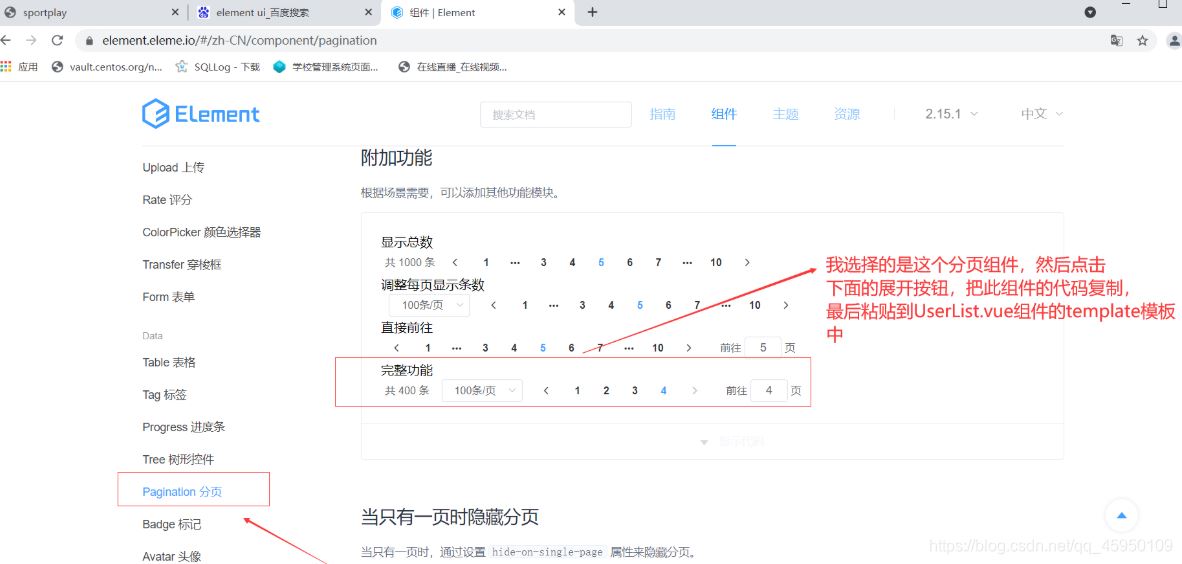Open online live video bookmark

(453, 66)
